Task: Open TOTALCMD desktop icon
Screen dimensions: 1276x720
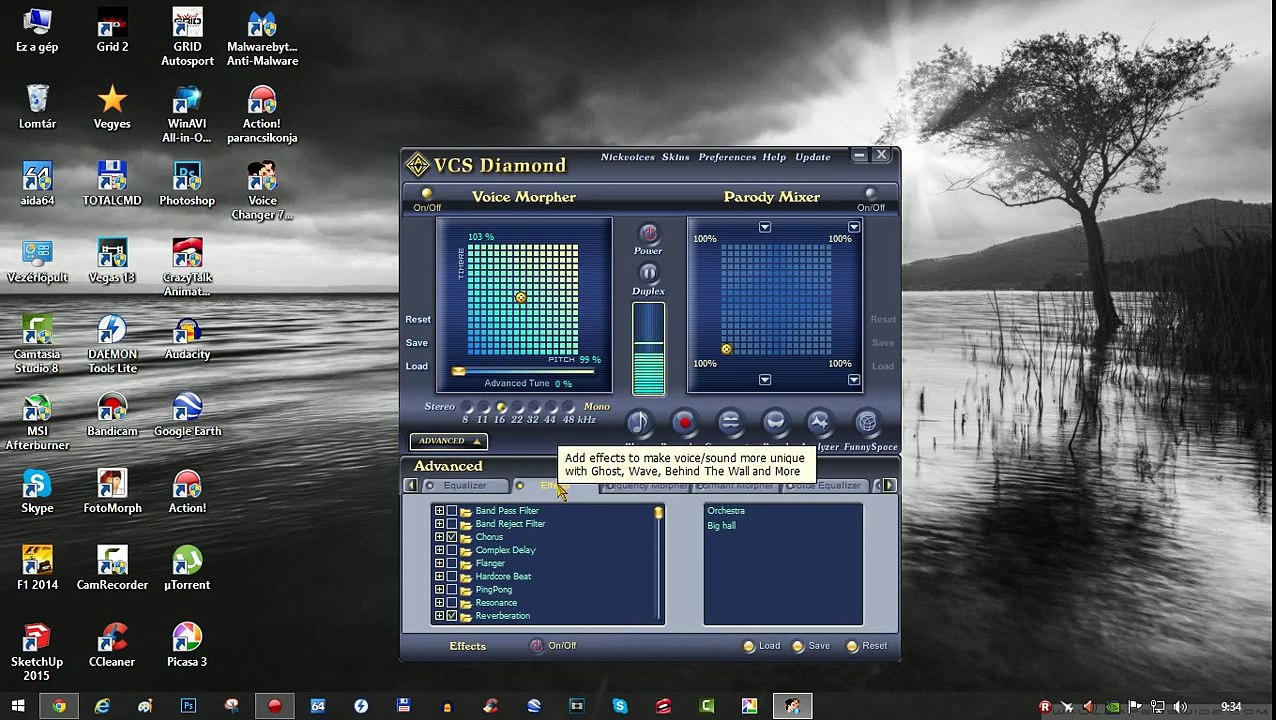Action: point(112,184)
